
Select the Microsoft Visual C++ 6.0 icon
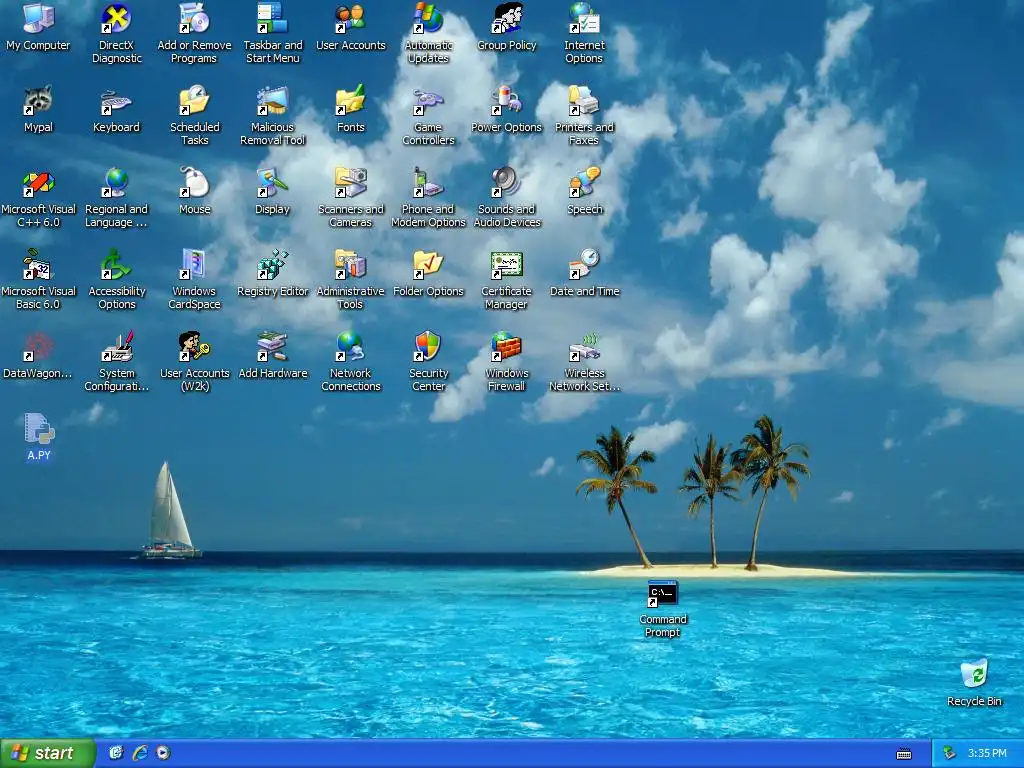pos(39,184)
